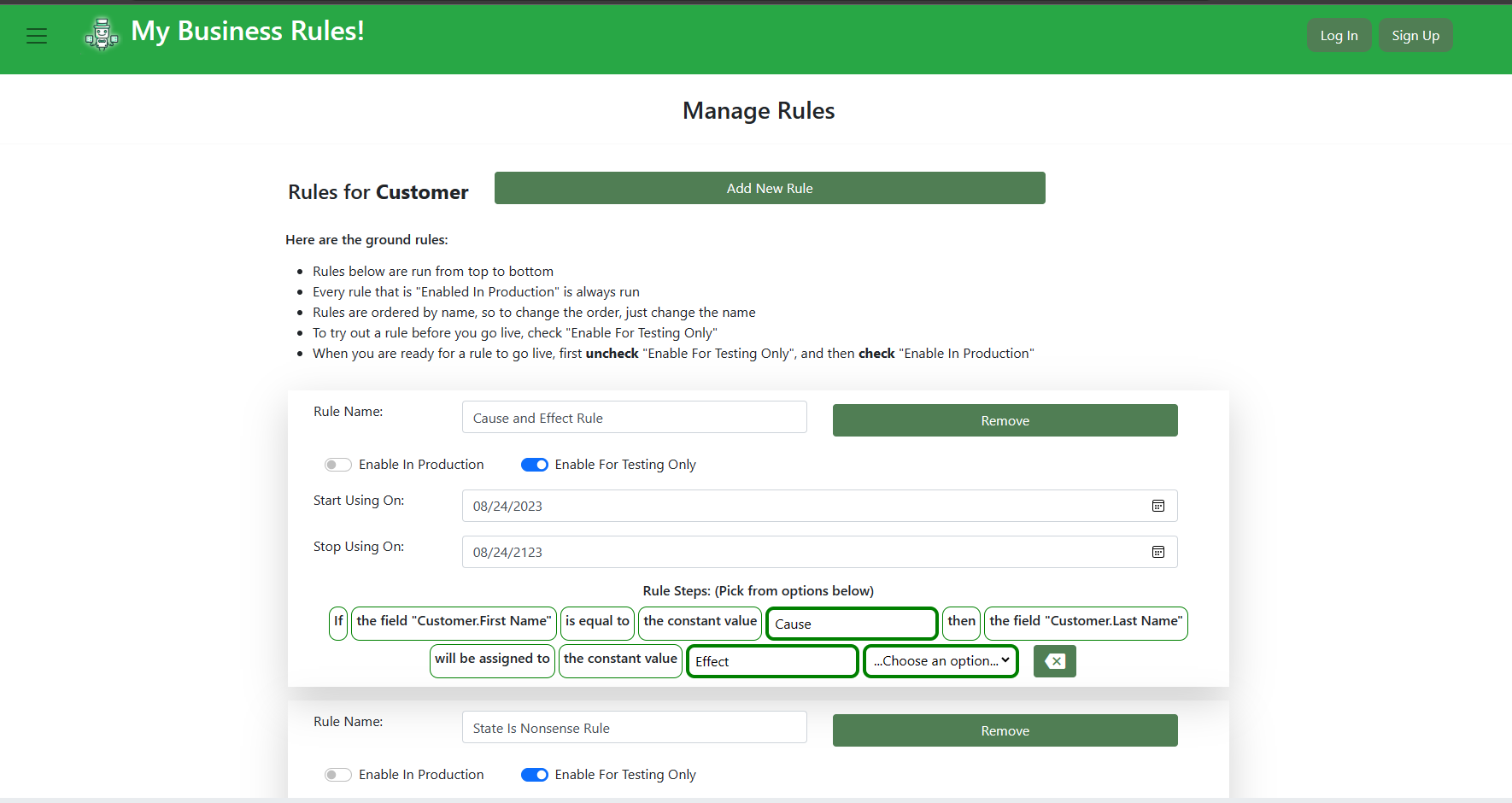Viewport: 1512px width, 803px height.
Task: Click the Rules for Customer heading
Action: 378,192
